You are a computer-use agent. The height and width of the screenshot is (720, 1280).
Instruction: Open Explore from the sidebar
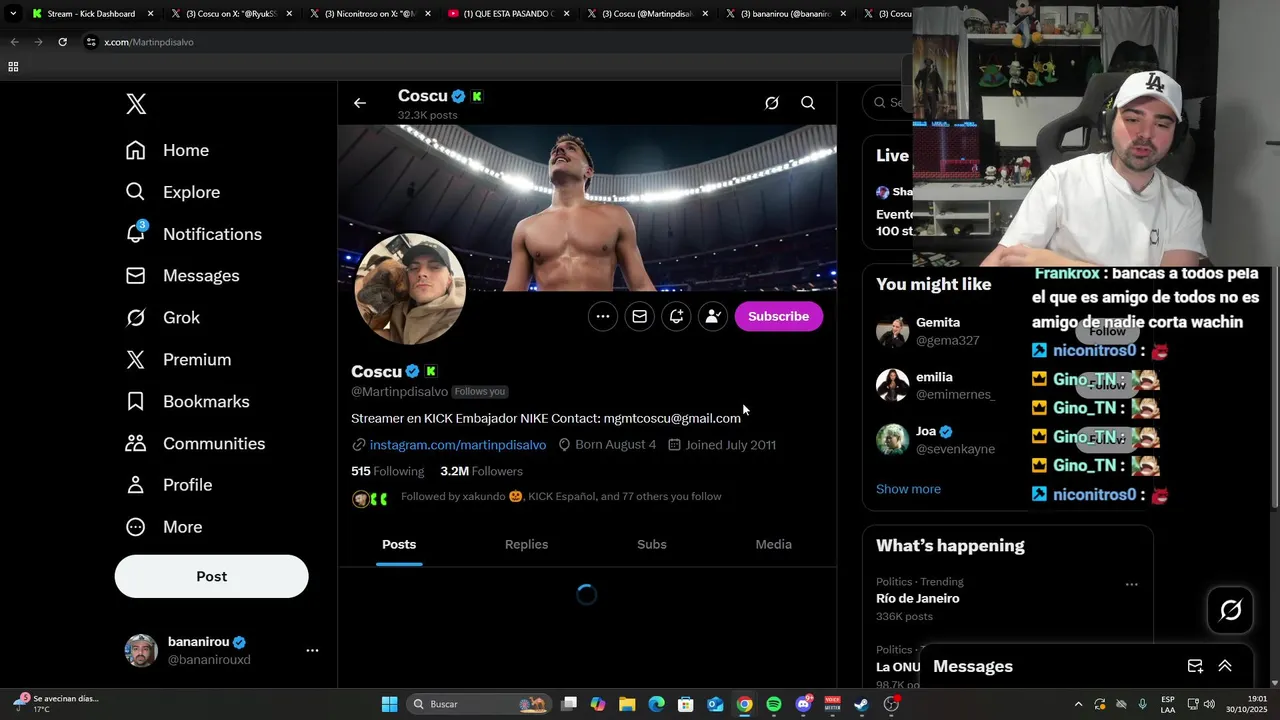click(x=172, y=192)
